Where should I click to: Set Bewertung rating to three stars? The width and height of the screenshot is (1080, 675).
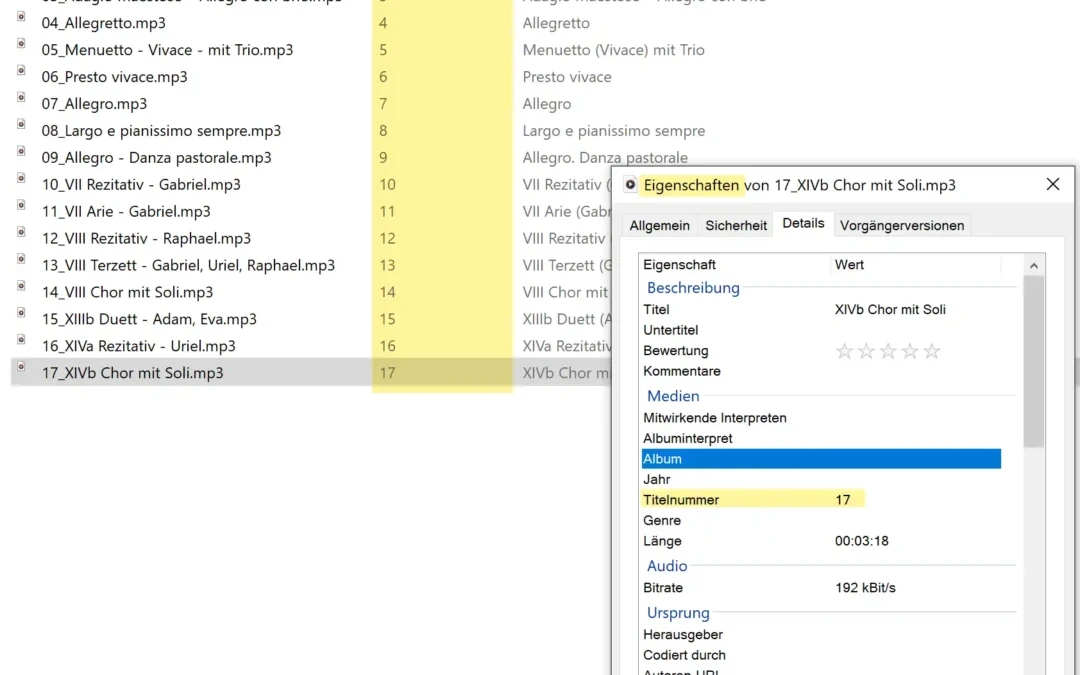(x=888, y=351)
